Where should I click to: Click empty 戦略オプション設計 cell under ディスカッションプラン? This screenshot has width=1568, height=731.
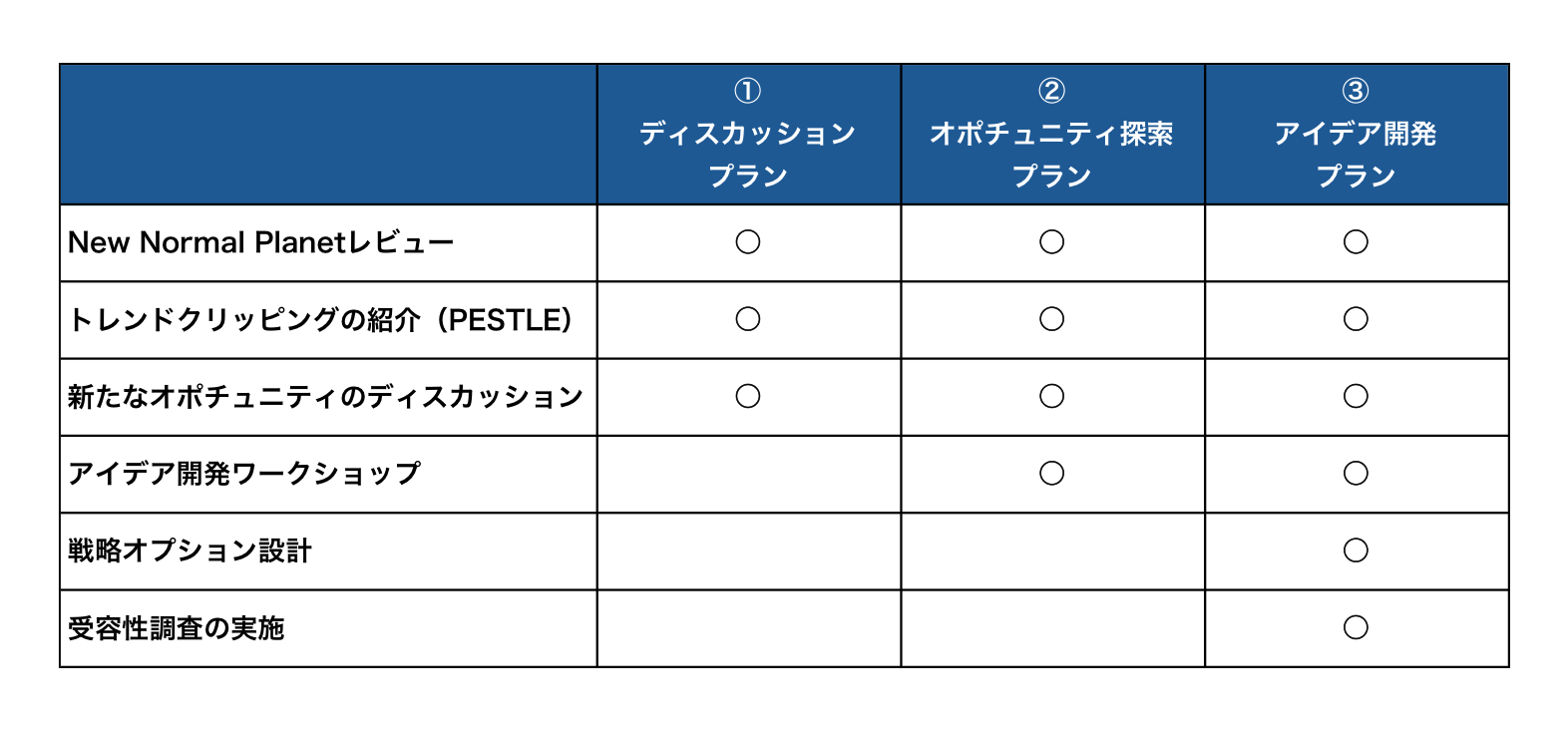pyautogui.click(x=749, y=551)
